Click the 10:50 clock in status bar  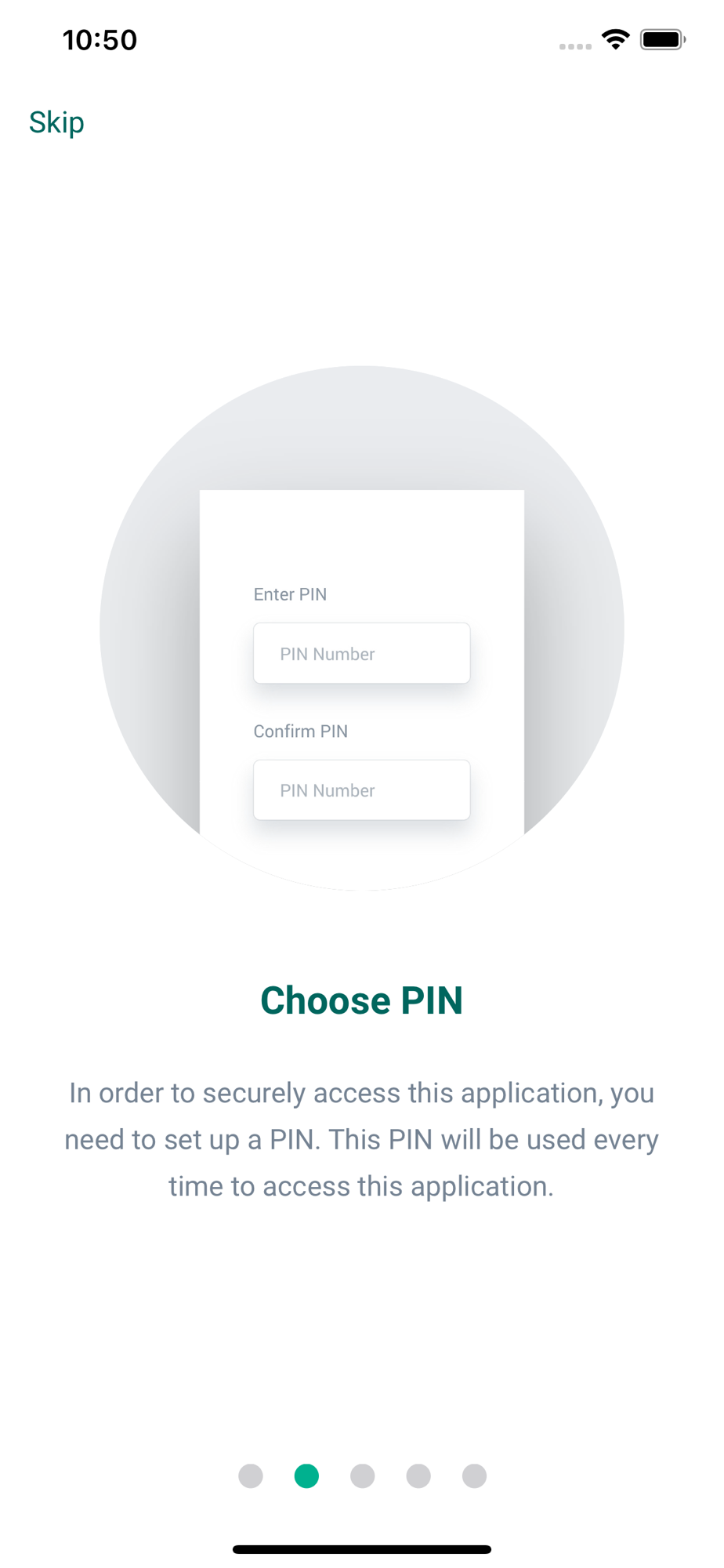[100, 40]
